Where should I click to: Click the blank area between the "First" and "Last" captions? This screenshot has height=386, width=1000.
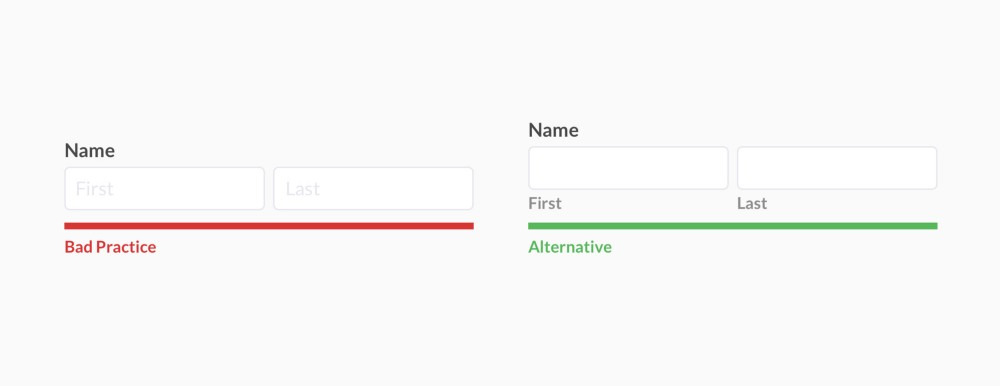(649, 204)
